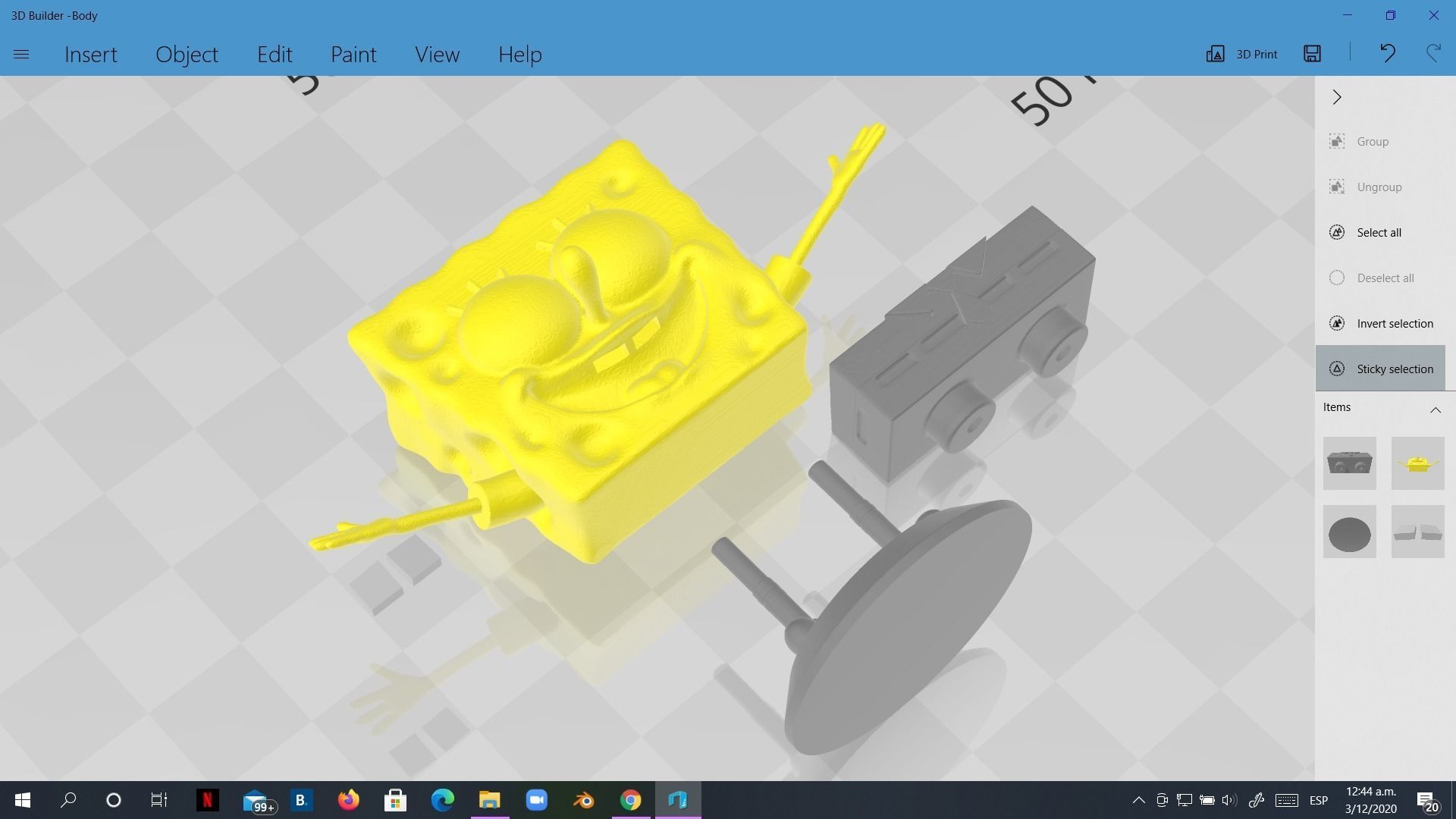Collapse the right side panel chevron

click(1337, 97)
